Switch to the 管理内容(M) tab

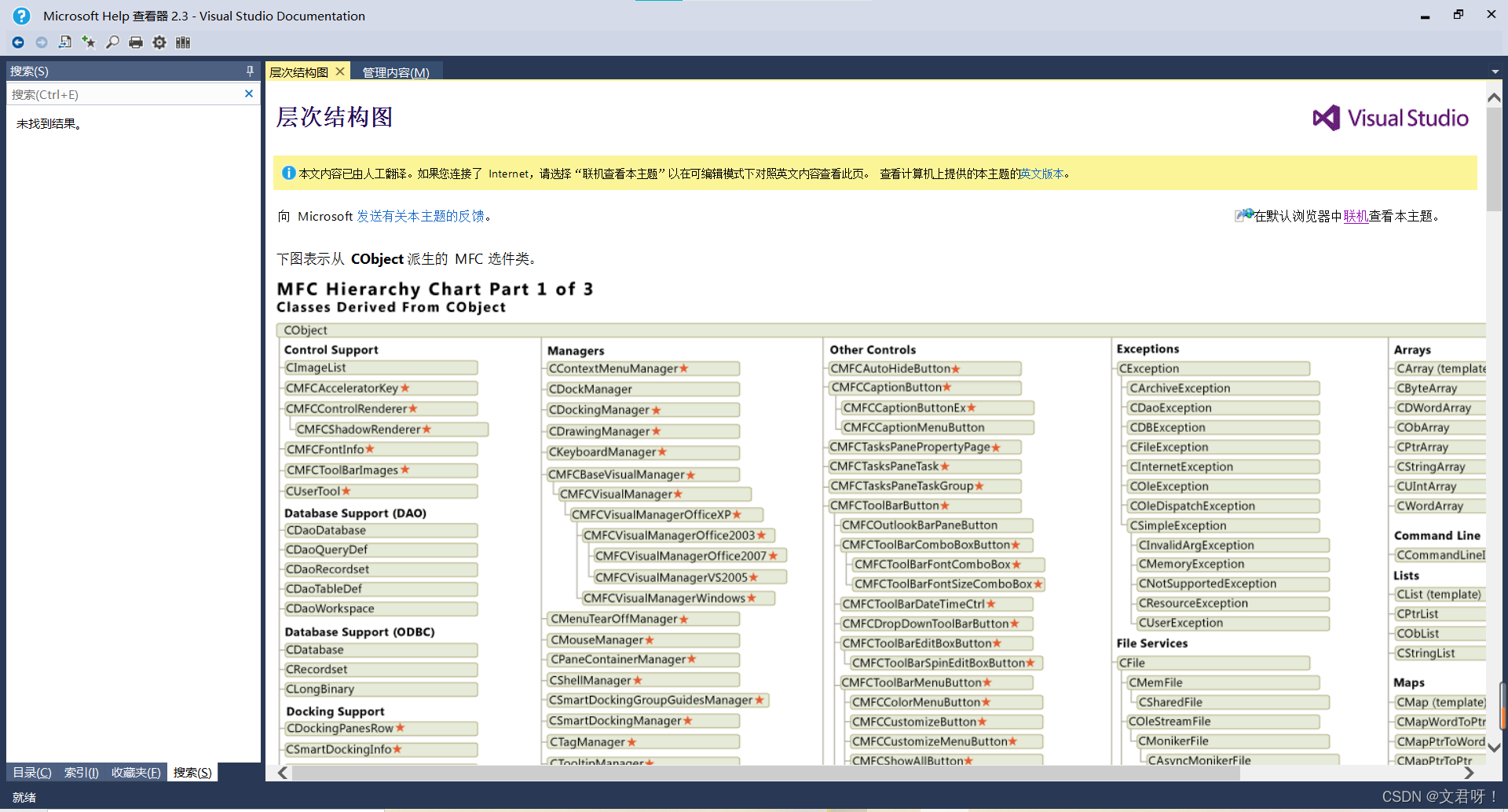pyautogui.click(x=396, y=72)
